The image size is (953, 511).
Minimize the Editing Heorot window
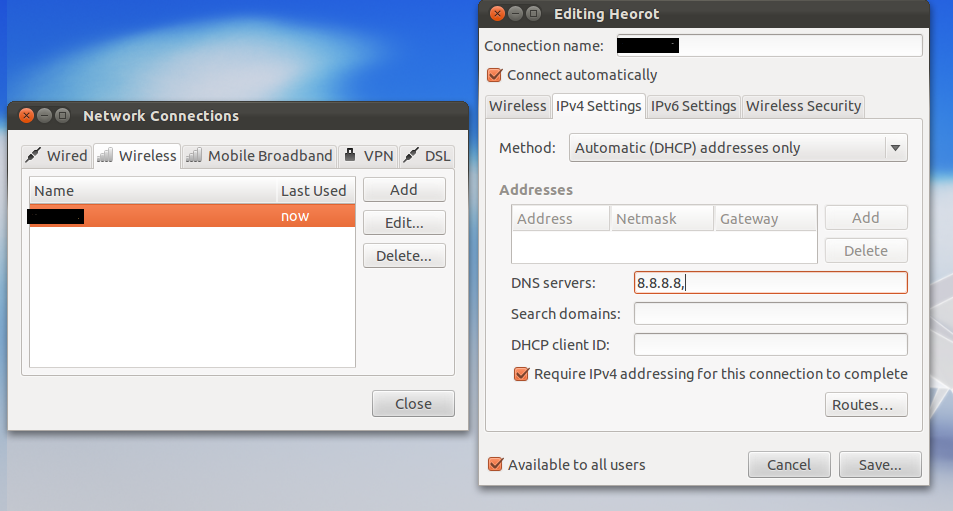(515, 13)
